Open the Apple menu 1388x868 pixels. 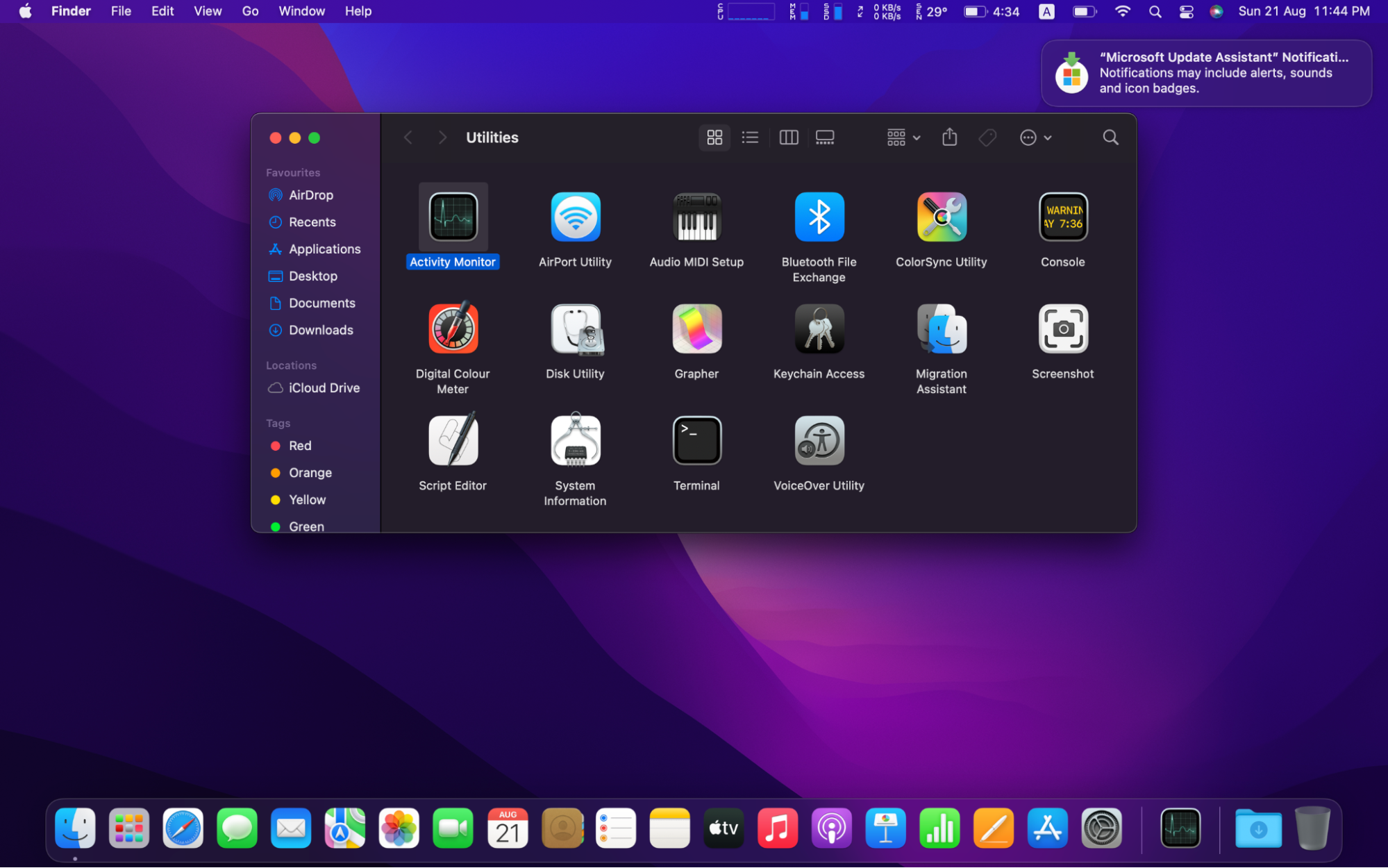26,11
